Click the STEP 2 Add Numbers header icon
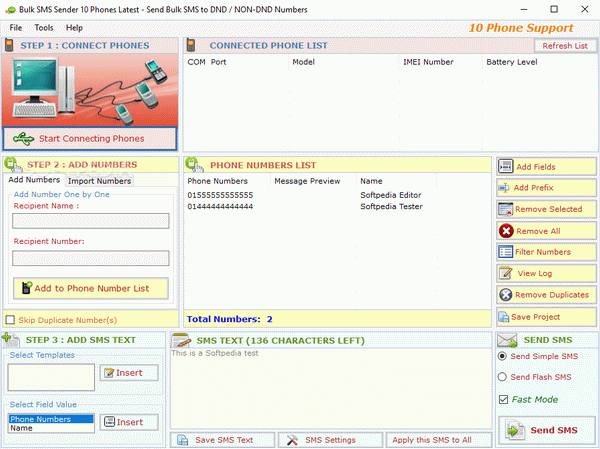This screenshot has width=600, height=449. tap(13, 165)
